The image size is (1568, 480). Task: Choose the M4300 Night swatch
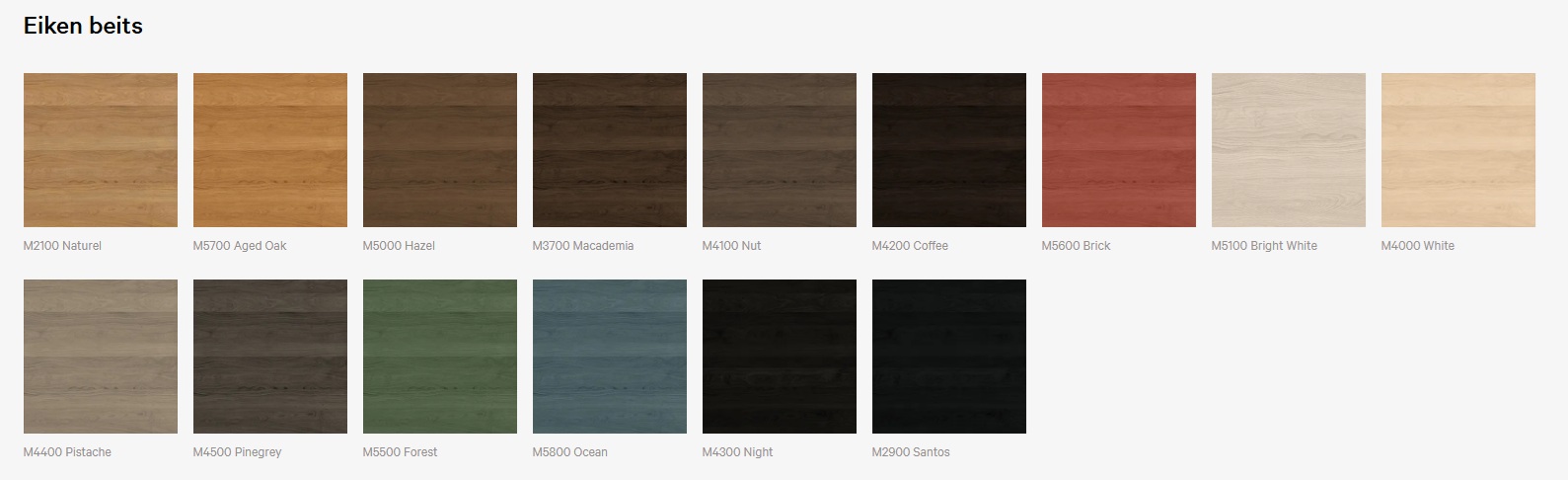(780, 357)
